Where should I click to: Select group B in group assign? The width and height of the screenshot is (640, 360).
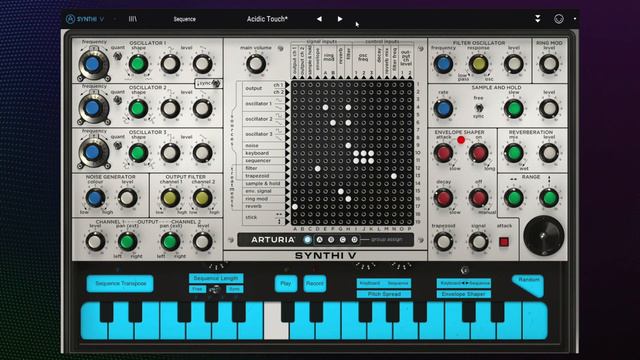331,240
